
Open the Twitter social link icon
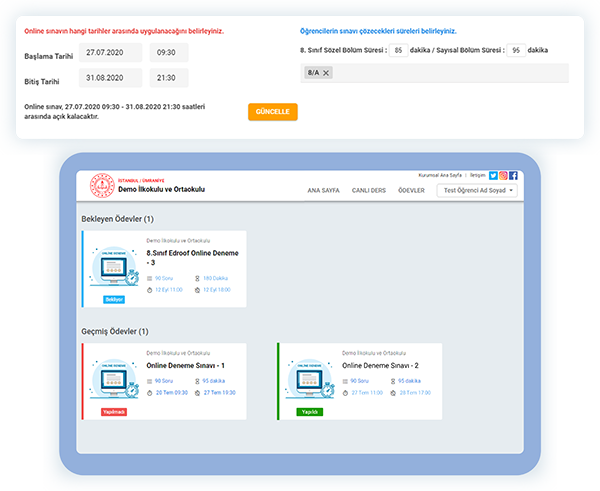[493, 175]
